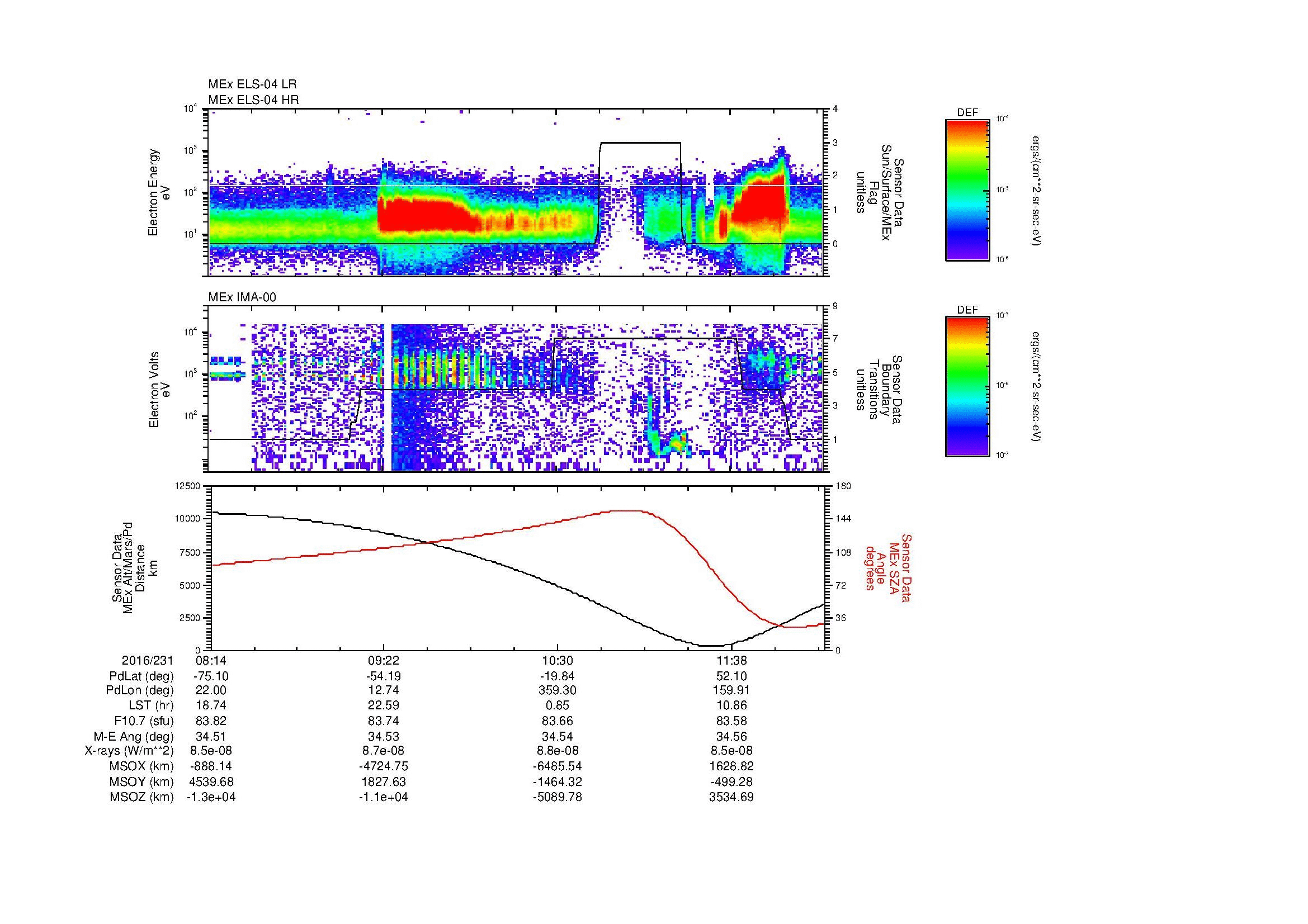Click the MSOX value '-4724.75'
Image resolution: width=1308 pixels, height=924 pixels.
pyautogui.click(x=384, y=766)
